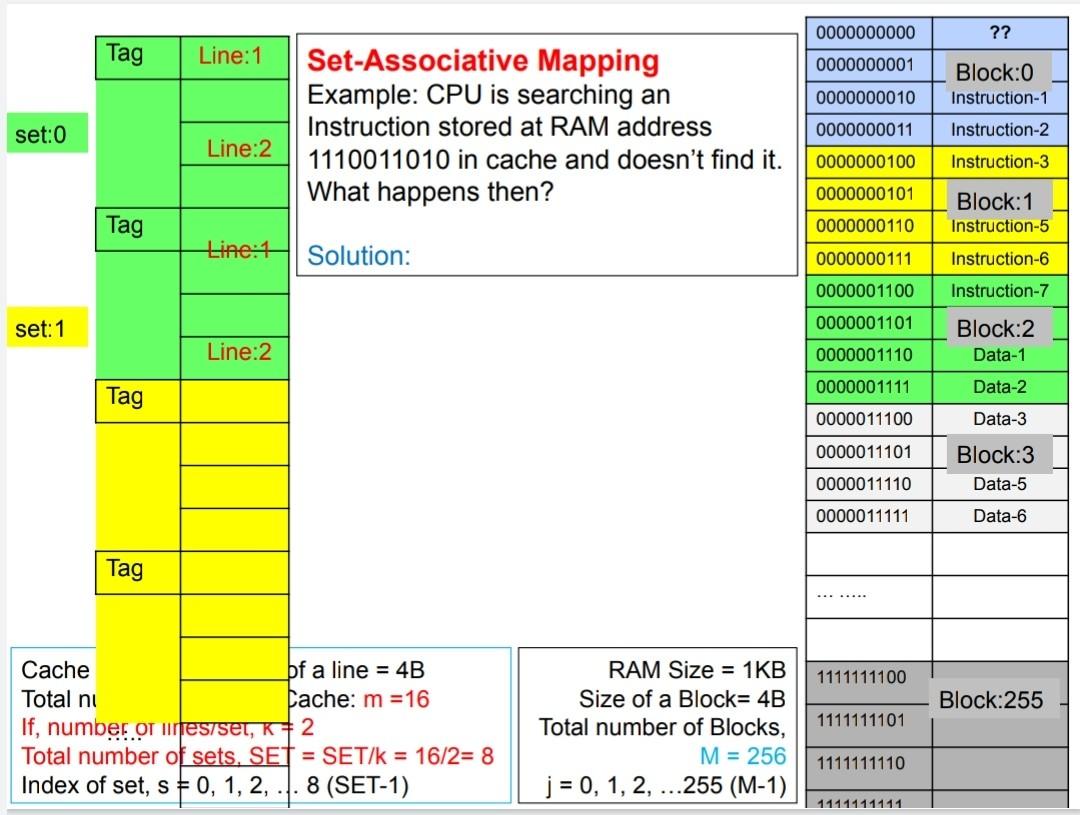Screen dimensions: 1080x815
Task: Select the Data-2 green cell
Action: tap(1000, 386)
